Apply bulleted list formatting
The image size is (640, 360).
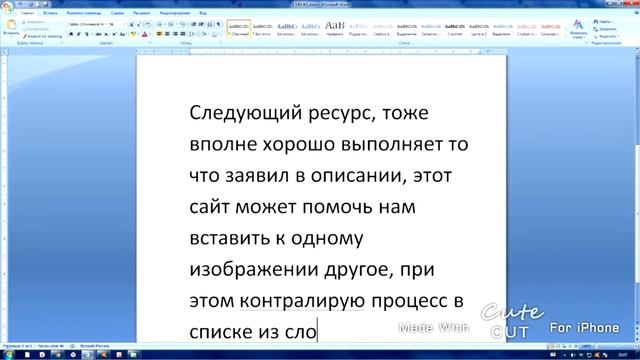(160, 24)
